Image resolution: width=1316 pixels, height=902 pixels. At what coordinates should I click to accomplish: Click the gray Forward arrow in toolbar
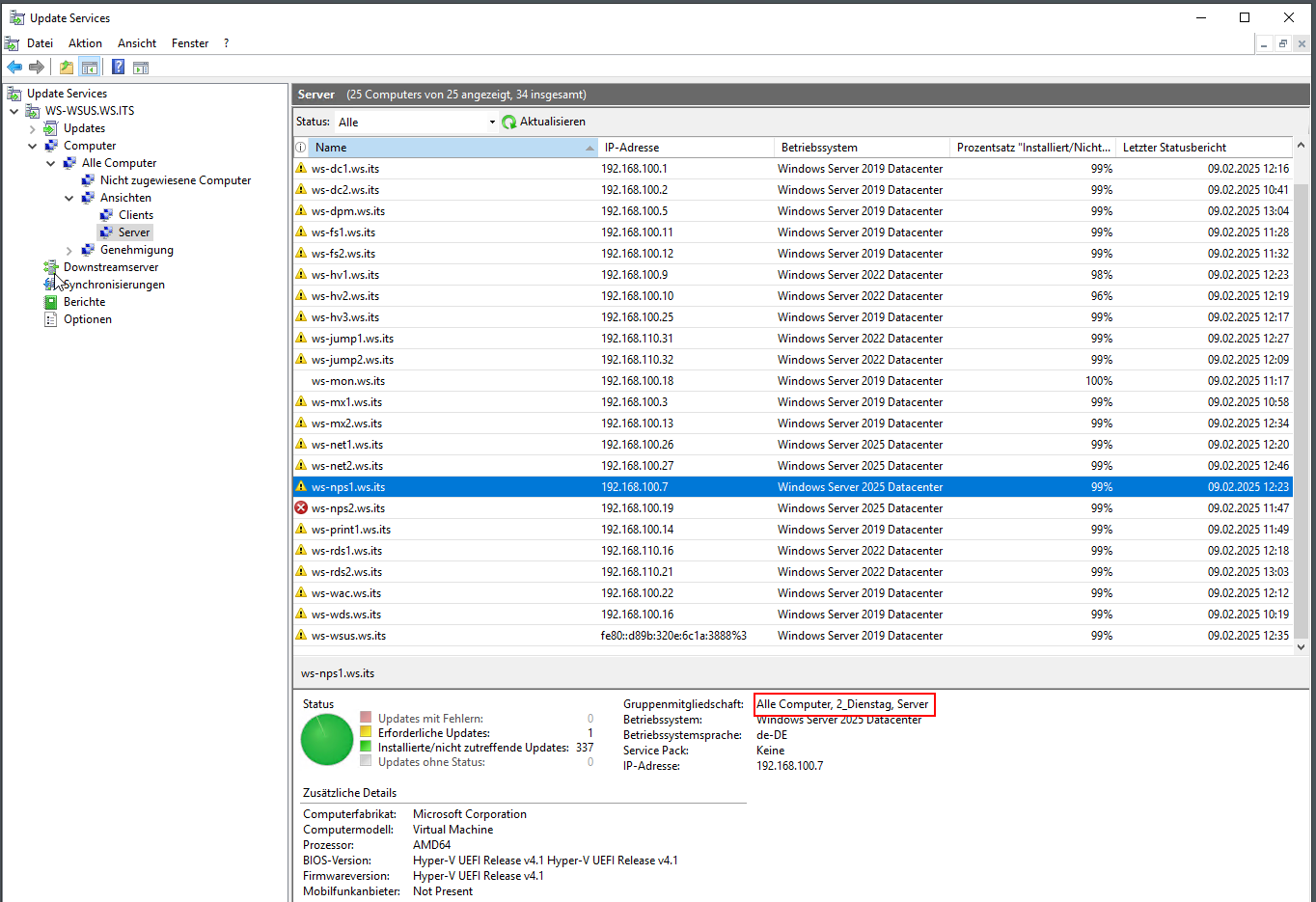37,68
